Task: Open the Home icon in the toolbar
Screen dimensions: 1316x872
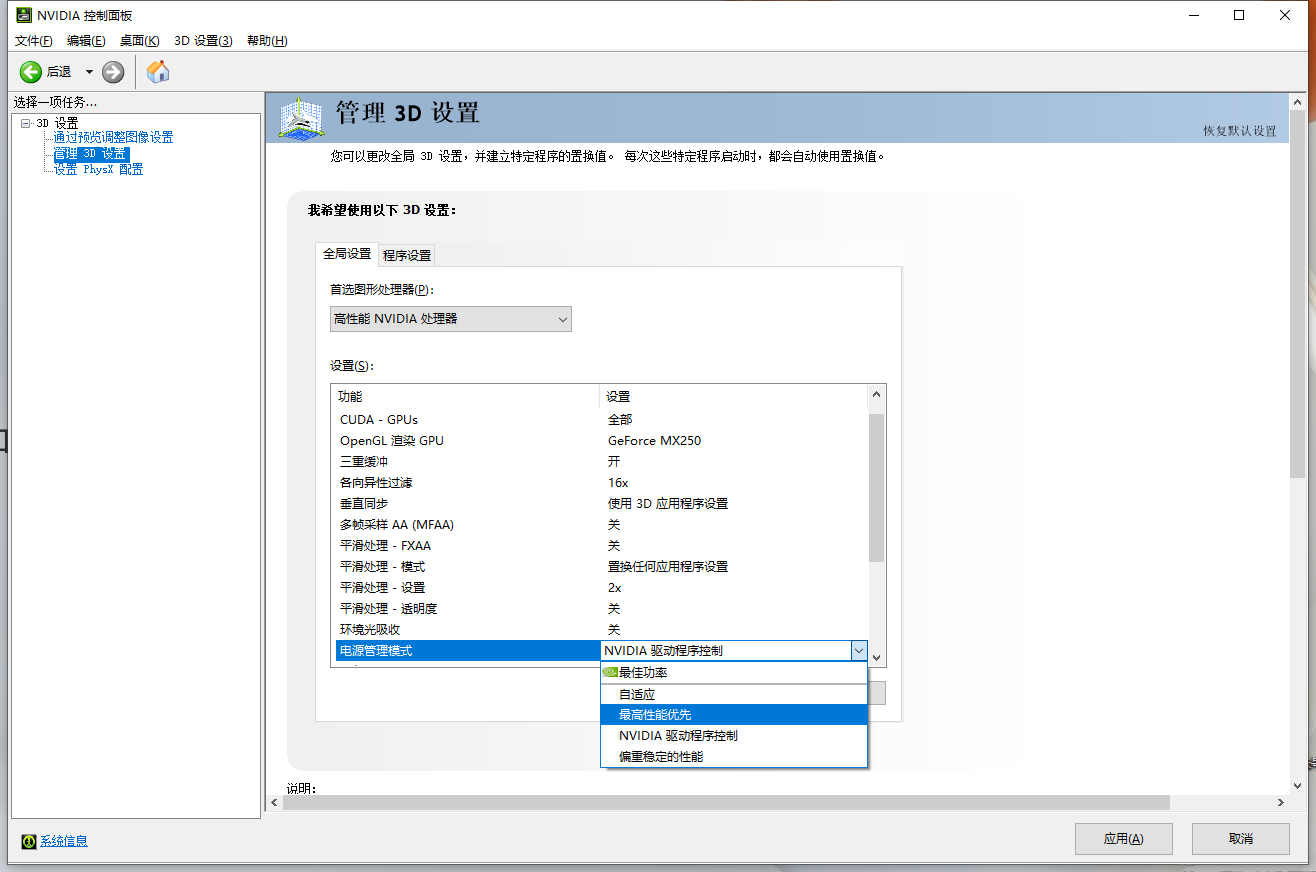Action: point(158,71)
